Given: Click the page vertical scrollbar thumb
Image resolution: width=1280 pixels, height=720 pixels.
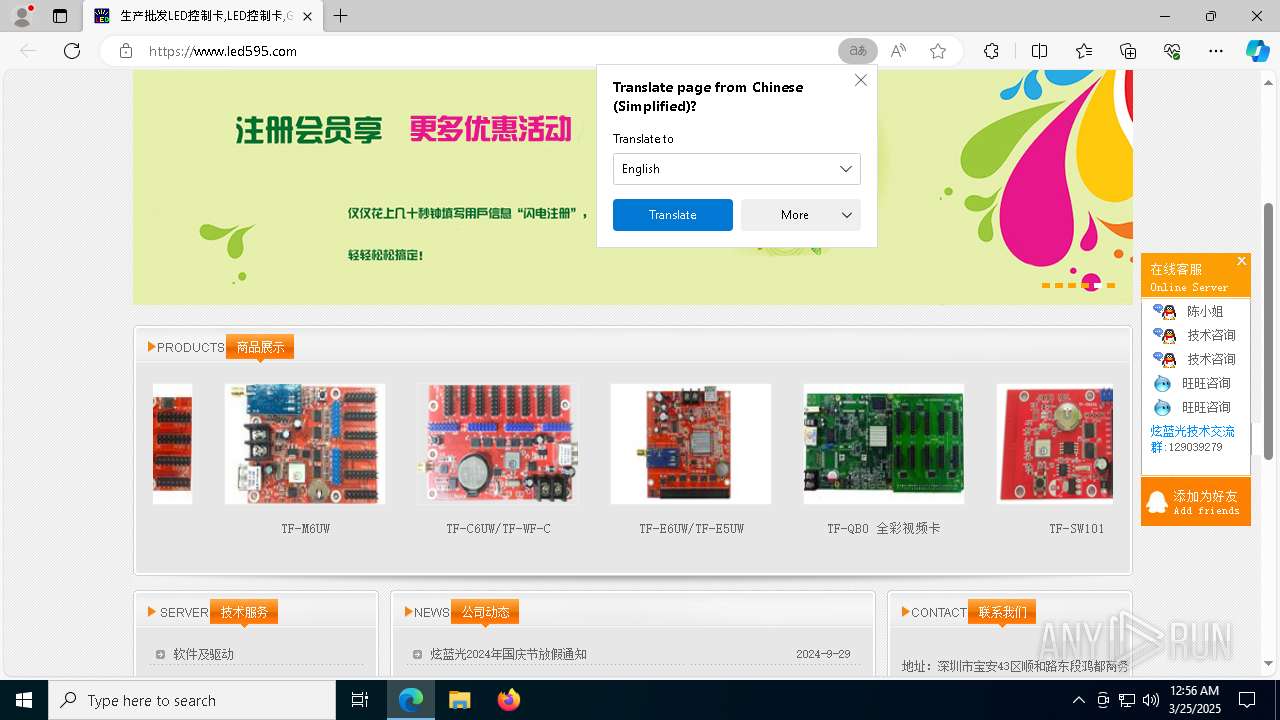Looking at the screenshot, I should point(1269,330).
